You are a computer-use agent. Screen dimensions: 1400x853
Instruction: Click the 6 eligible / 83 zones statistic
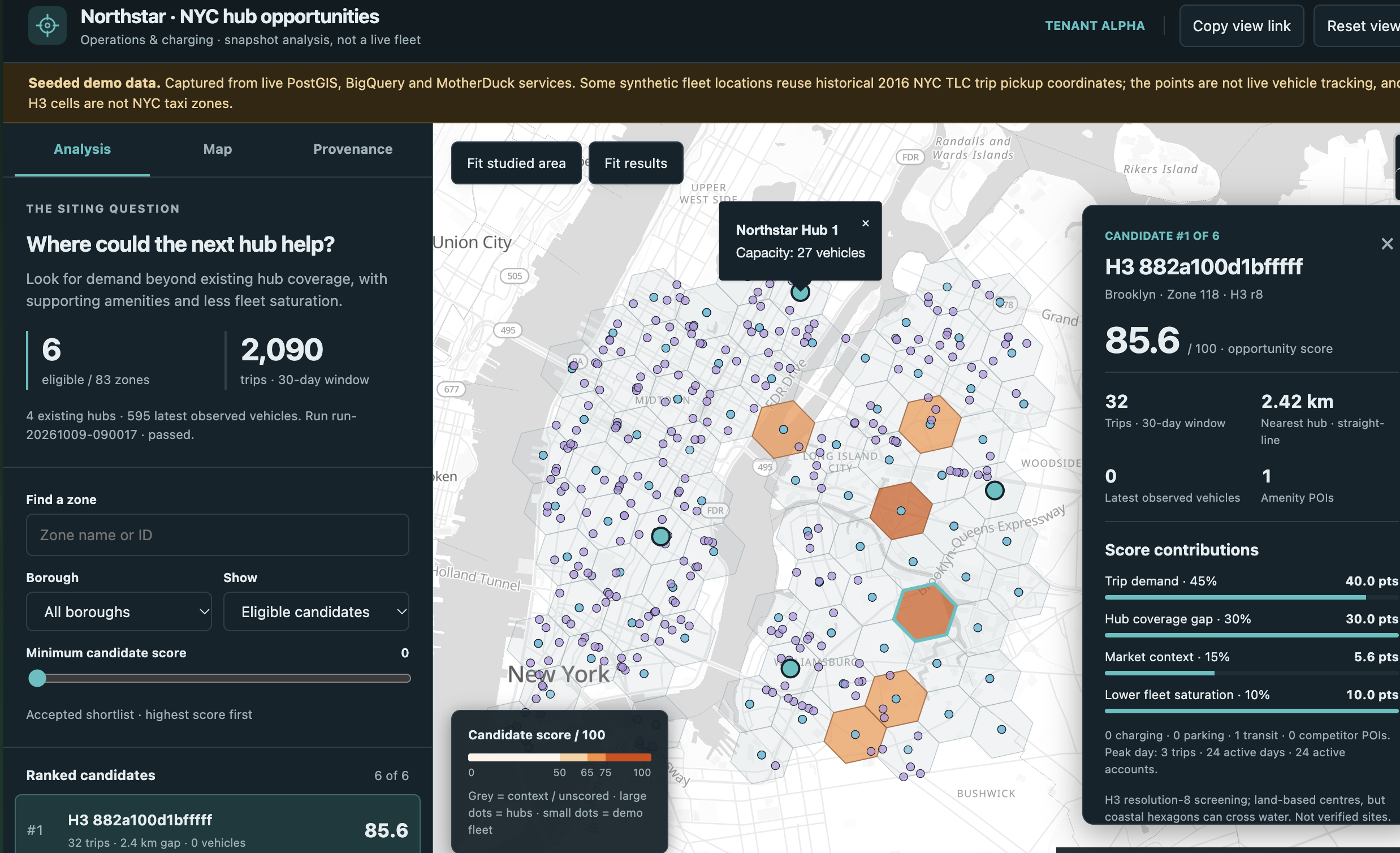96,360
